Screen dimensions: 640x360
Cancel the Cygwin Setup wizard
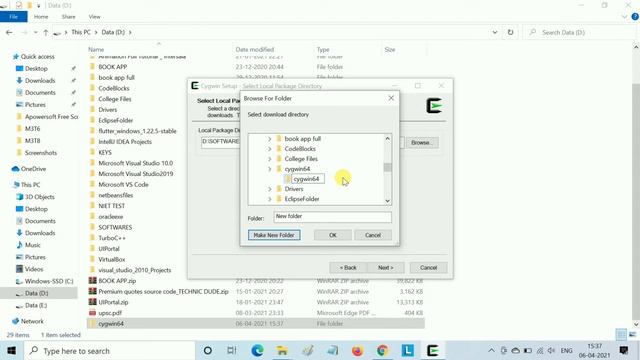click(428, 268)
